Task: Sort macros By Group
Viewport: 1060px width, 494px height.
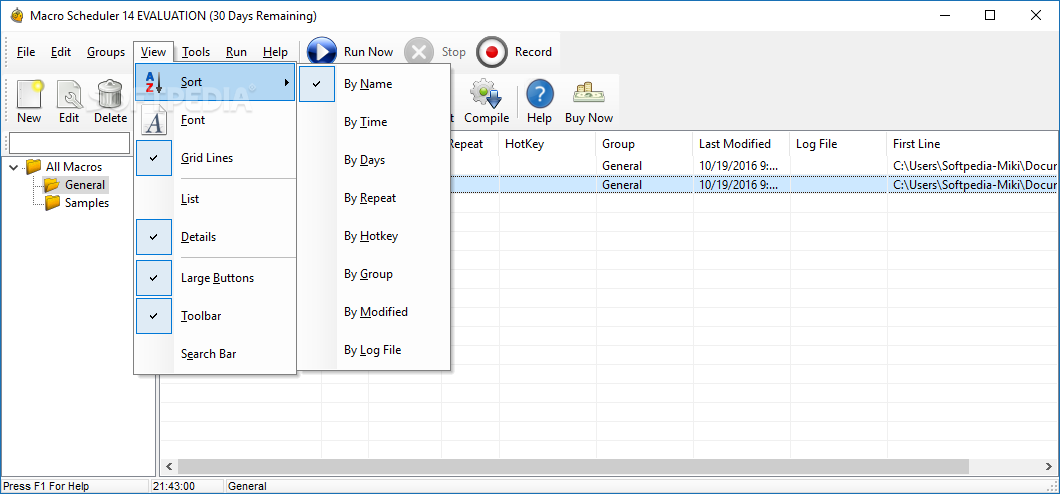Action: point(374,274)
